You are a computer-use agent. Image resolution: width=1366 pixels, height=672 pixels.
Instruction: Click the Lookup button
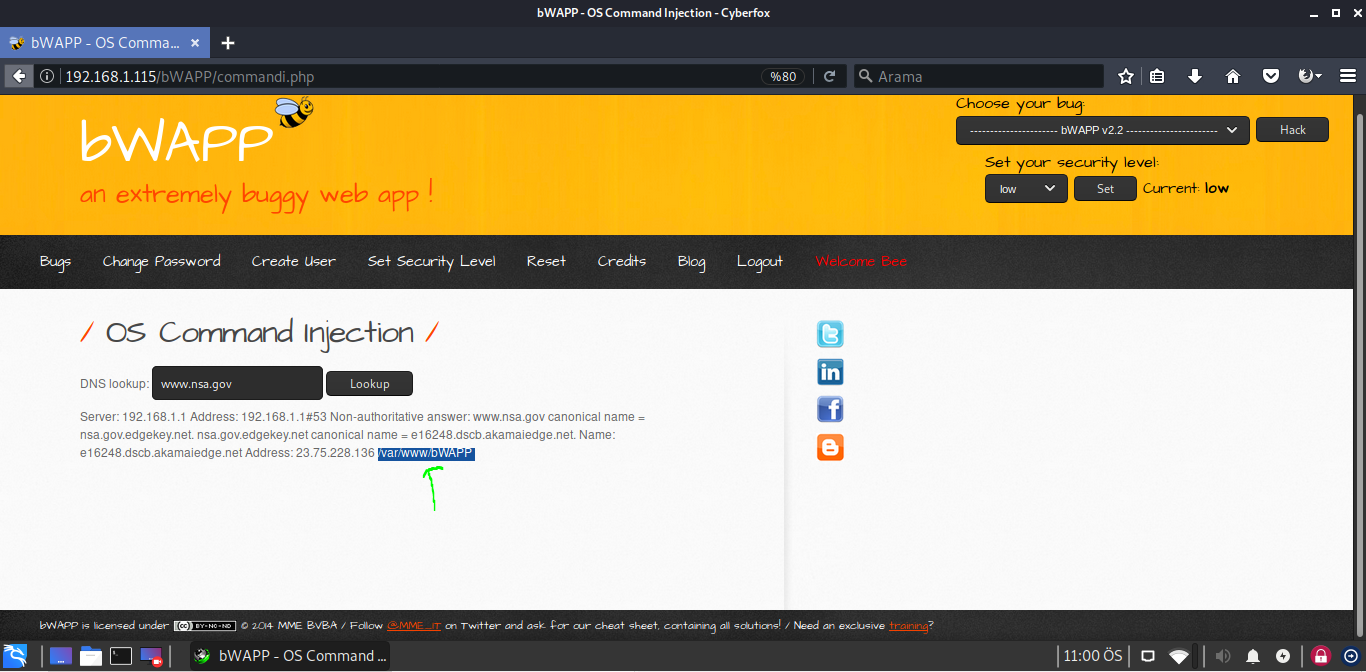[369, 383]
